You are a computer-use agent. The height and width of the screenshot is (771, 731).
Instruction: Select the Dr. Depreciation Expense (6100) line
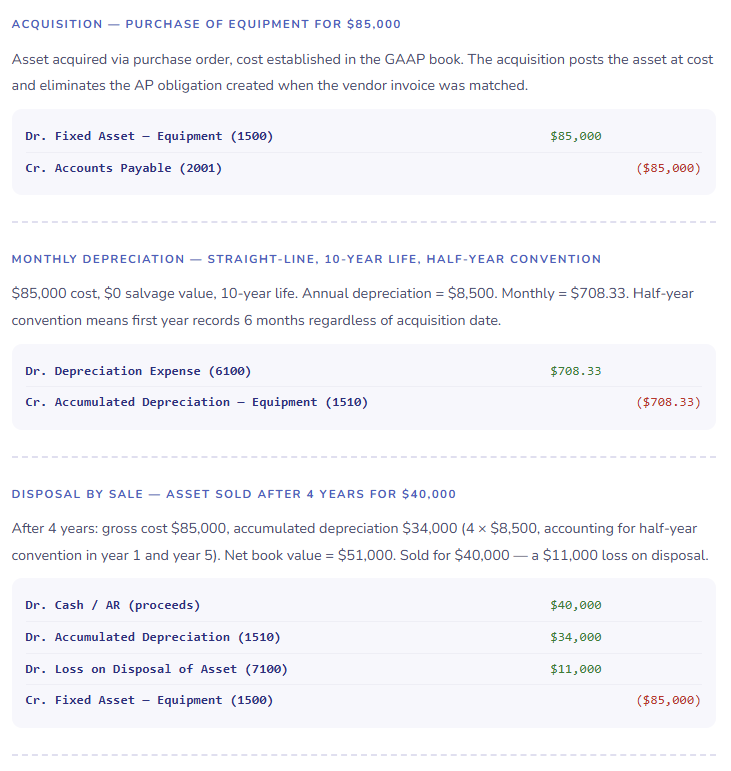pyautogui.click(x=138, y=371)
